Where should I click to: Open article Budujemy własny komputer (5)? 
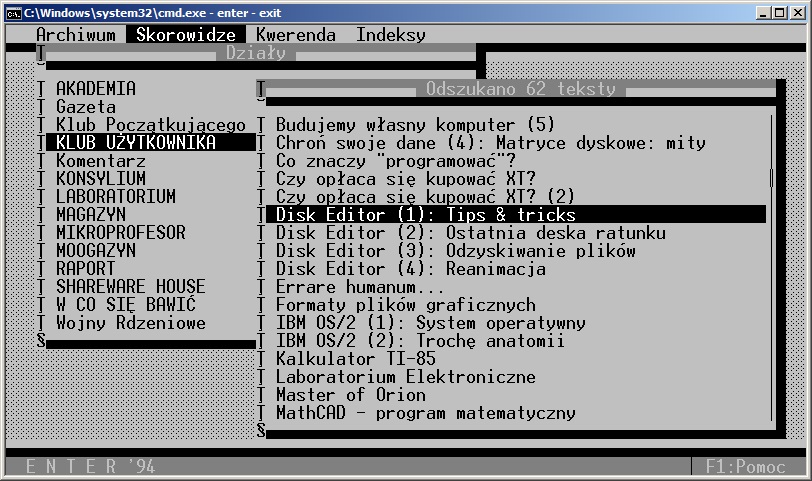point(415,125)
